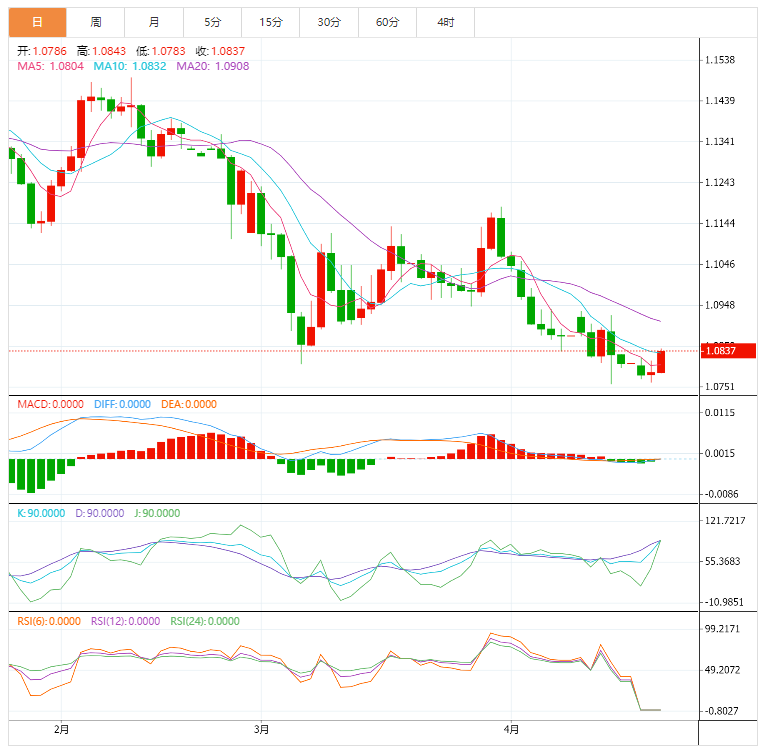Click the MA10: 1.0832 indicator label
This screenshot has width=765, height=754.
point(130,66)
